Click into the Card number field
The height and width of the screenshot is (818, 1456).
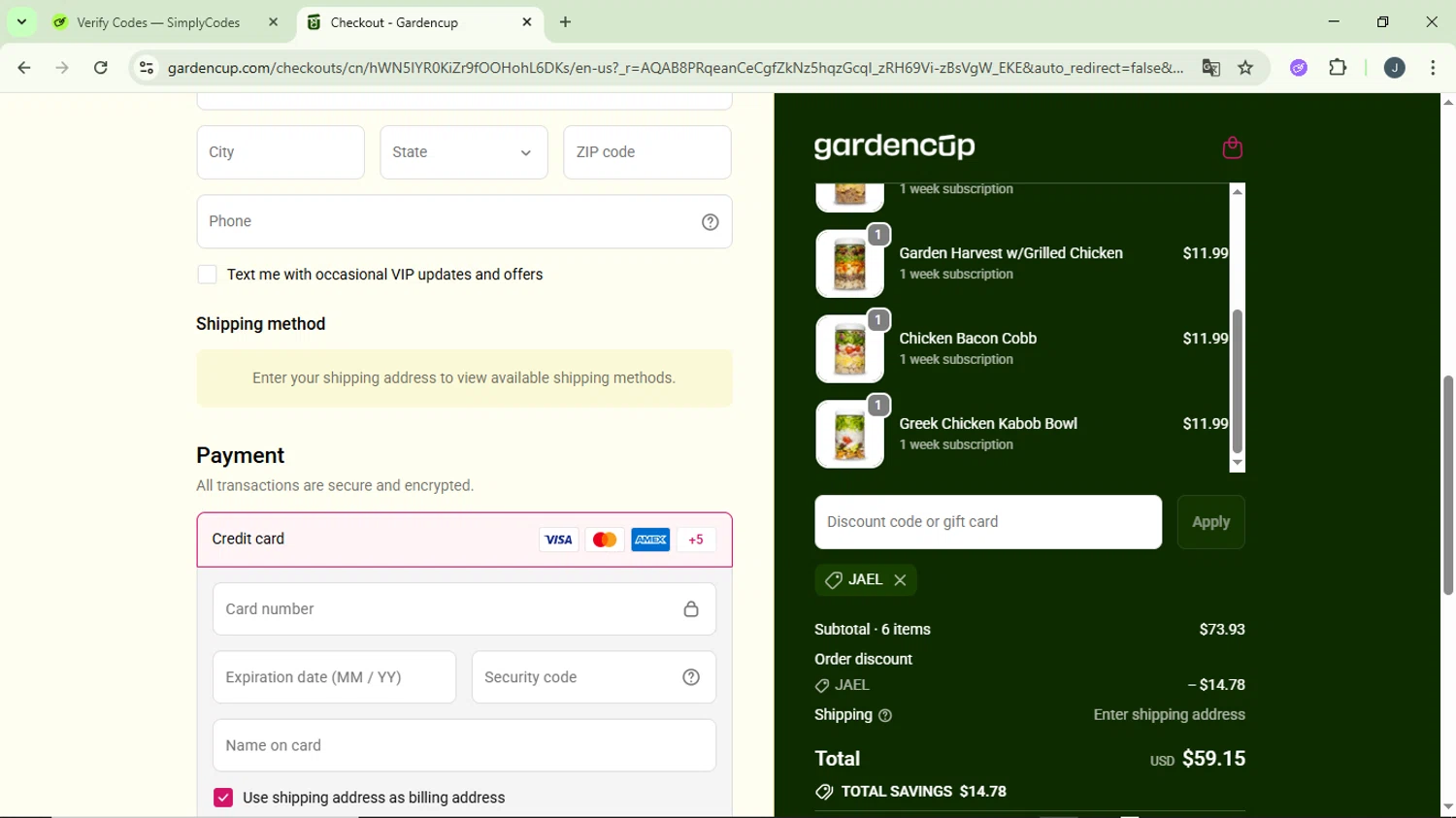tap(464, 609)
